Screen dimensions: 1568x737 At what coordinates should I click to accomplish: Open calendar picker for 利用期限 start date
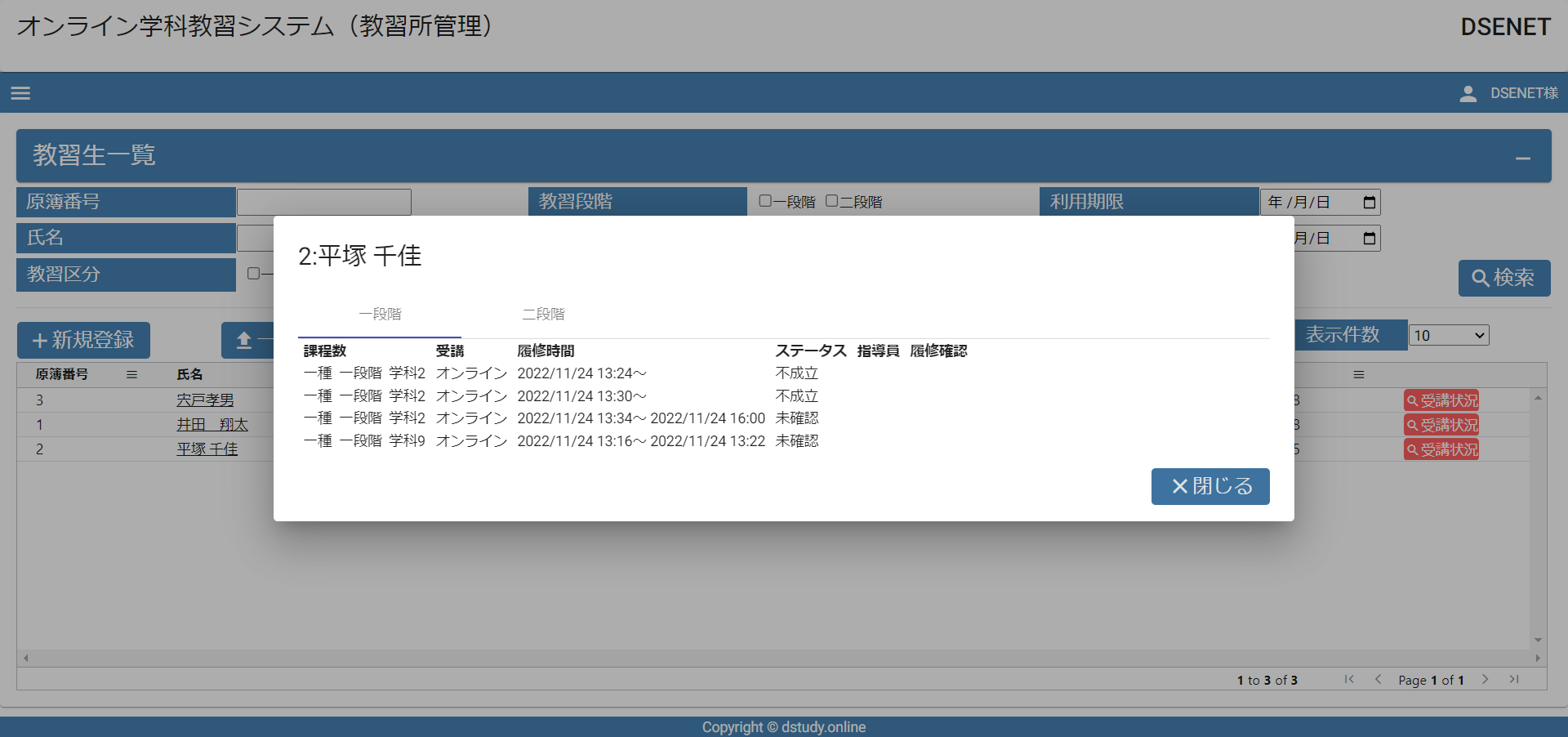pos(1370,203)
